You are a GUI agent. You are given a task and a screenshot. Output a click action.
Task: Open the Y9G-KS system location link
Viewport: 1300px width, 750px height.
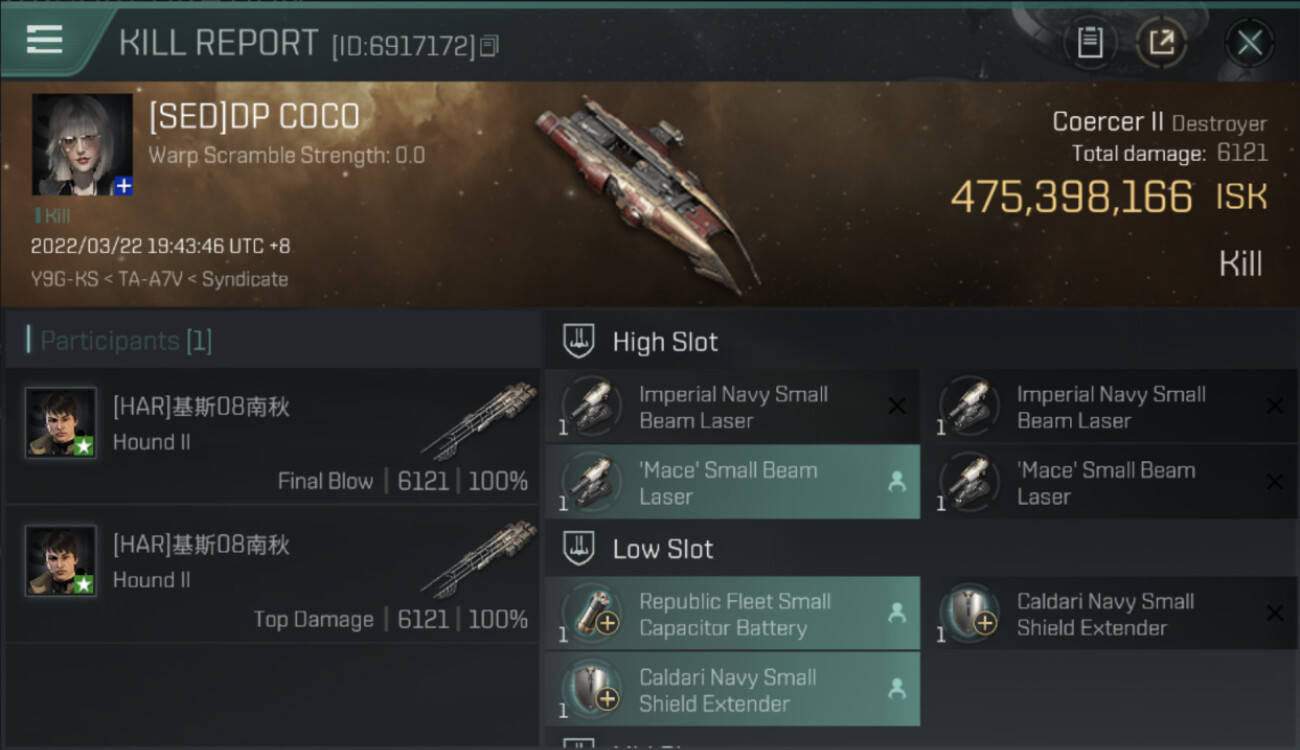pos(62,280)
